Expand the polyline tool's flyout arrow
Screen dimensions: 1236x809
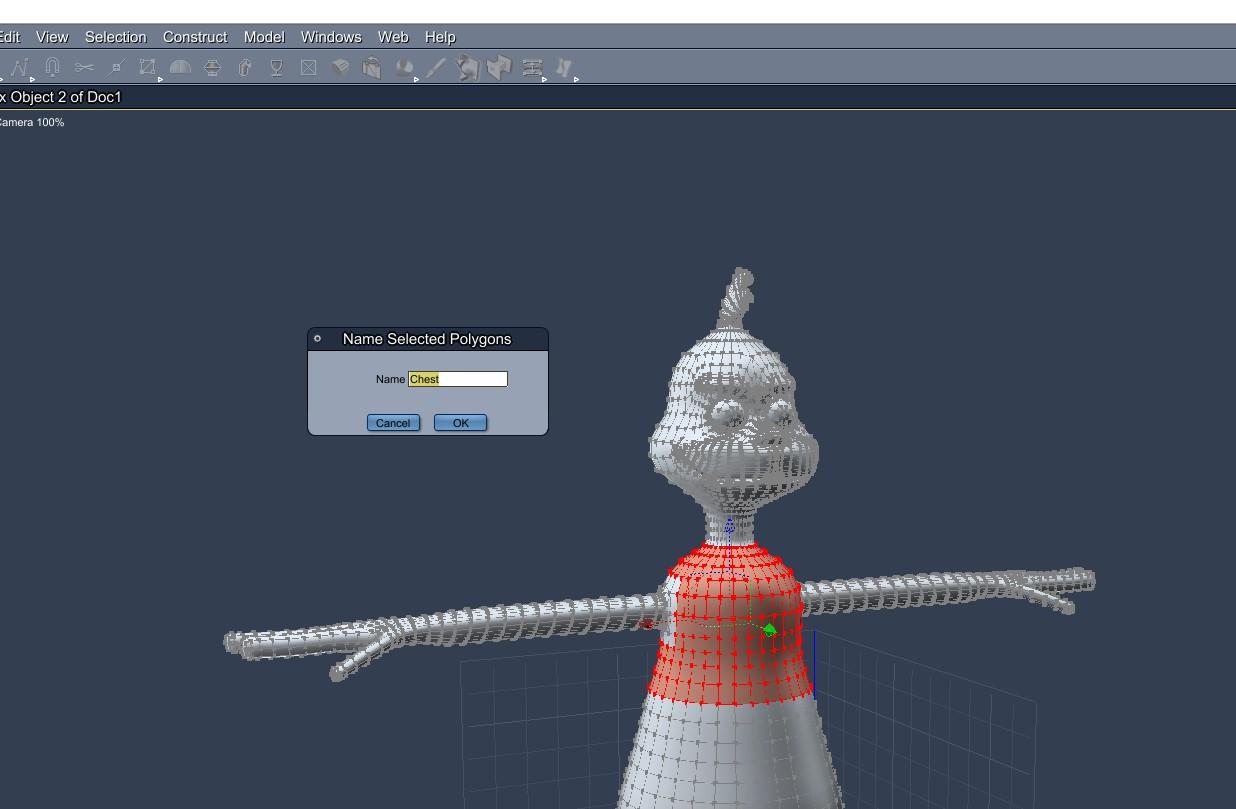(32, 79)
